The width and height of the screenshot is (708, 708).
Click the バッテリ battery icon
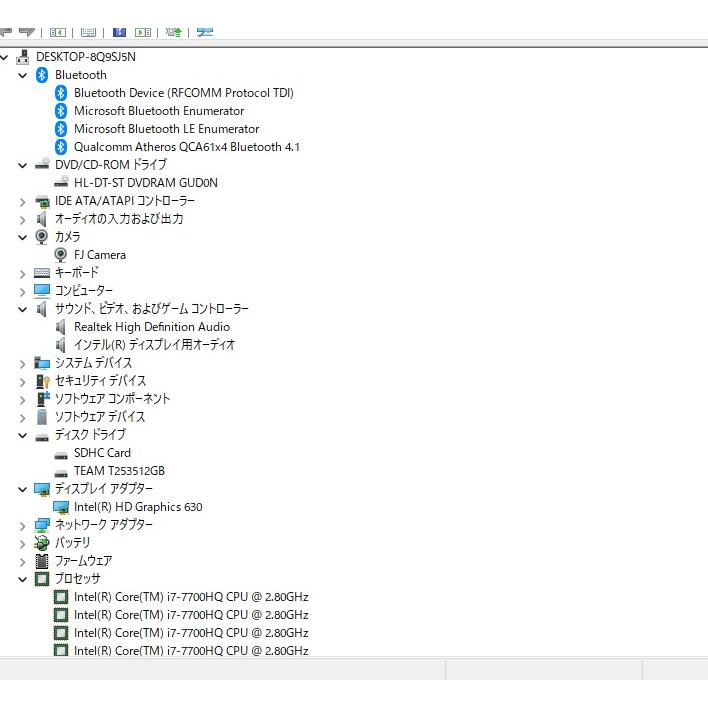(42, 543)
